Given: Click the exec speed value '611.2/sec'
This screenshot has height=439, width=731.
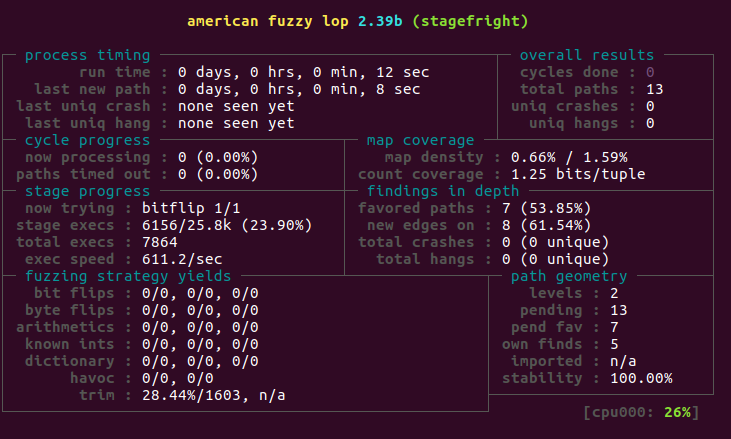Looking at the screenshot, I should click(182, 259).
